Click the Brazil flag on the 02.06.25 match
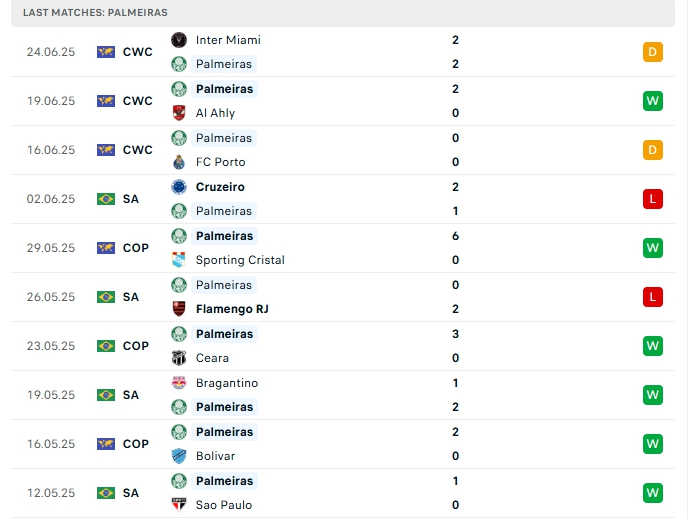The image size is (688, 519). click(x=106, y=199)
